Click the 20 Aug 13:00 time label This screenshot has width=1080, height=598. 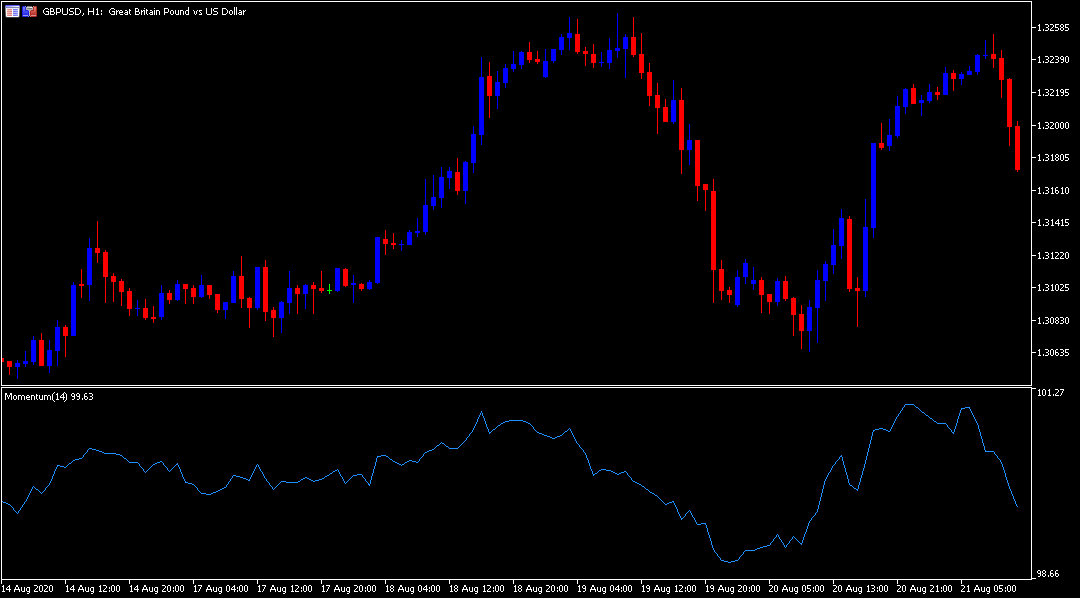(861, 589)
